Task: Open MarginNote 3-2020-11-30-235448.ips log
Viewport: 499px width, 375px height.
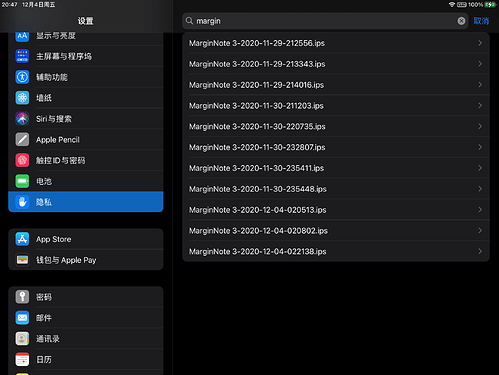Action: click(x=336, y=189)
